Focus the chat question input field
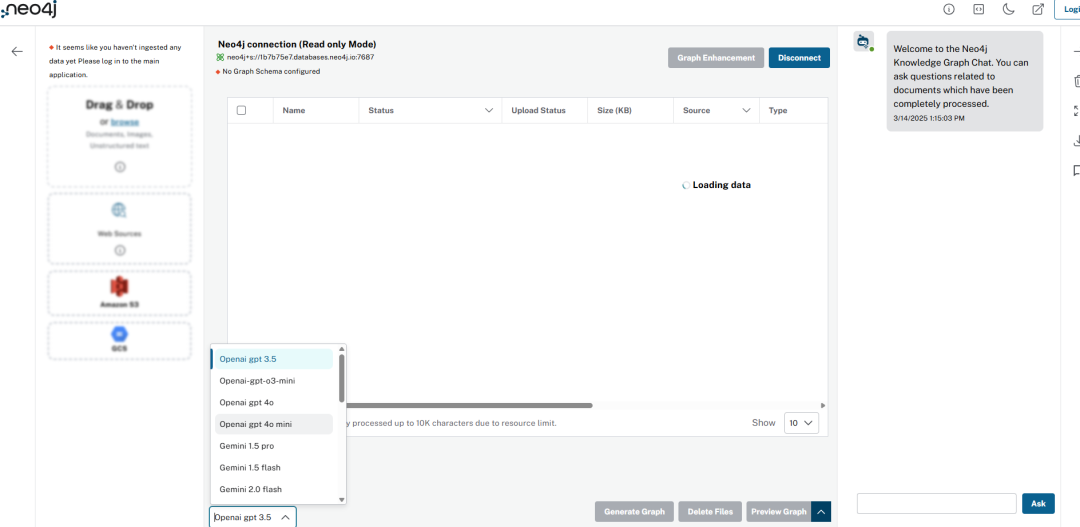This screenshot has width=1080, height=527. click(937, 504)
